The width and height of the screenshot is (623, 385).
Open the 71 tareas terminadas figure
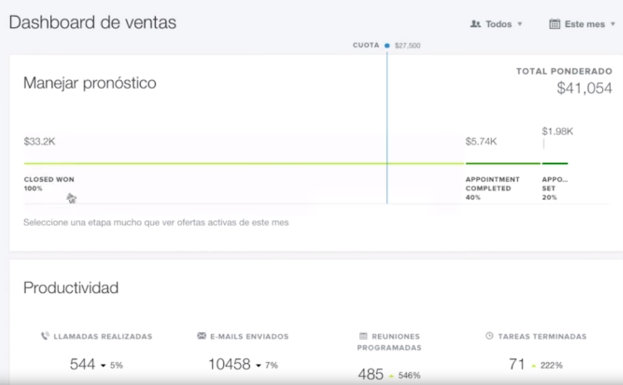tap(517, 364)
